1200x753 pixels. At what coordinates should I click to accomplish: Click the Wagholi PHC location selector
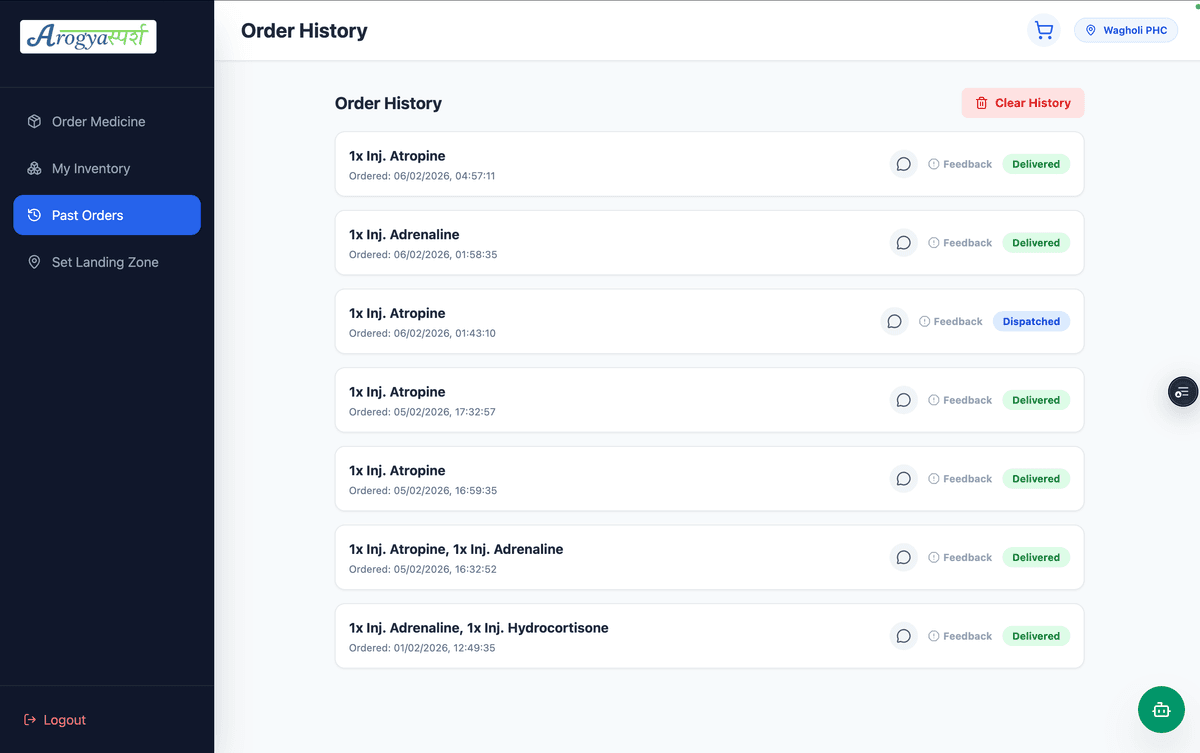pos(1126,31)
